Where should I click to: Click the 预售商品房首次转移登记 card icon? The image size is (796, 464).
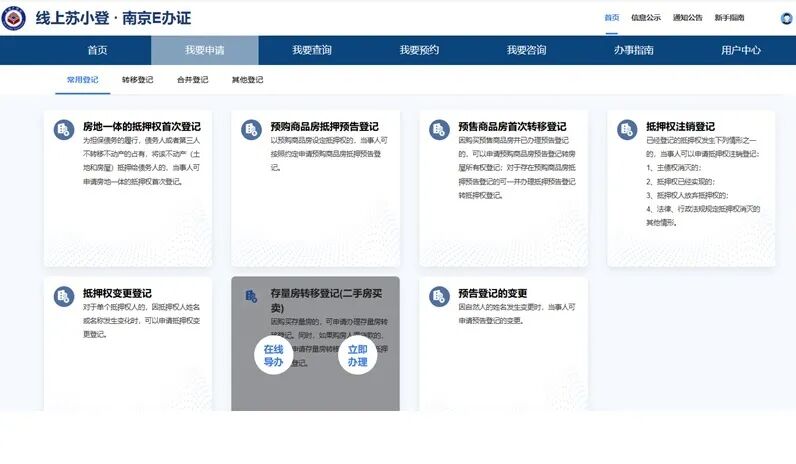click(439, 130)
